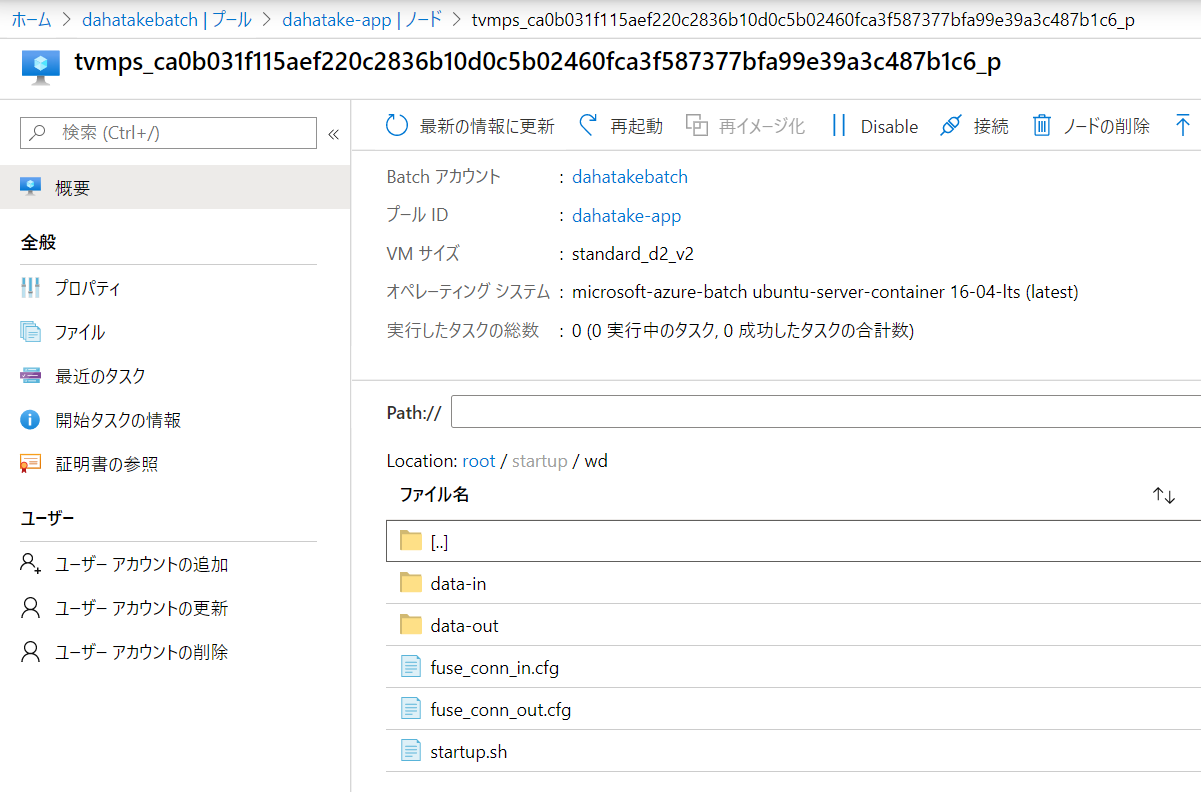Go to ホーム in the breadcrumb
The height and width of the screenshot is (792, 1201).
(31, 20)
